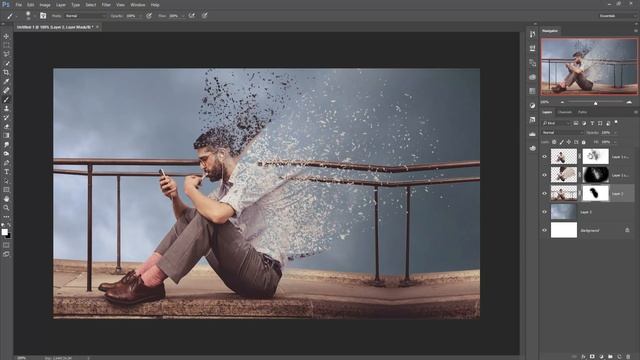Select the Crop tool

[6, 72]
